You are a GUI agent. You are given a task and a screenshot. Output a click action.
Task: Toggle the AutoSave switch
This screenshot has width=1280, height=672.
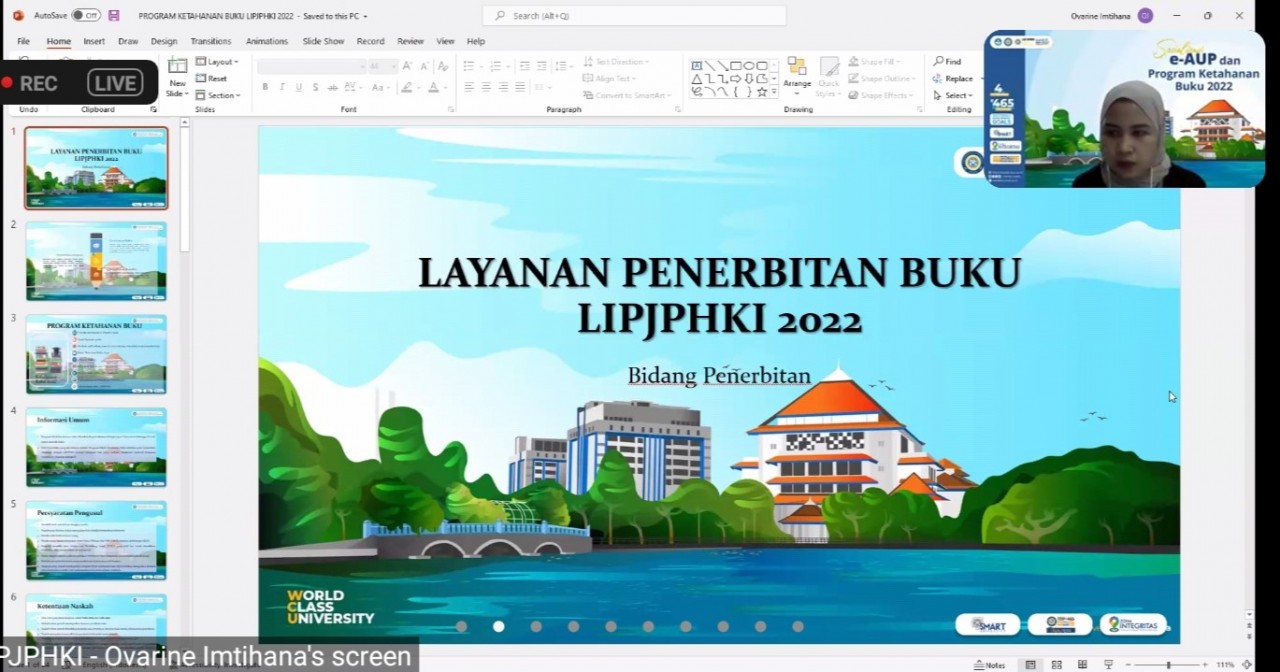[x=85, y=16]
